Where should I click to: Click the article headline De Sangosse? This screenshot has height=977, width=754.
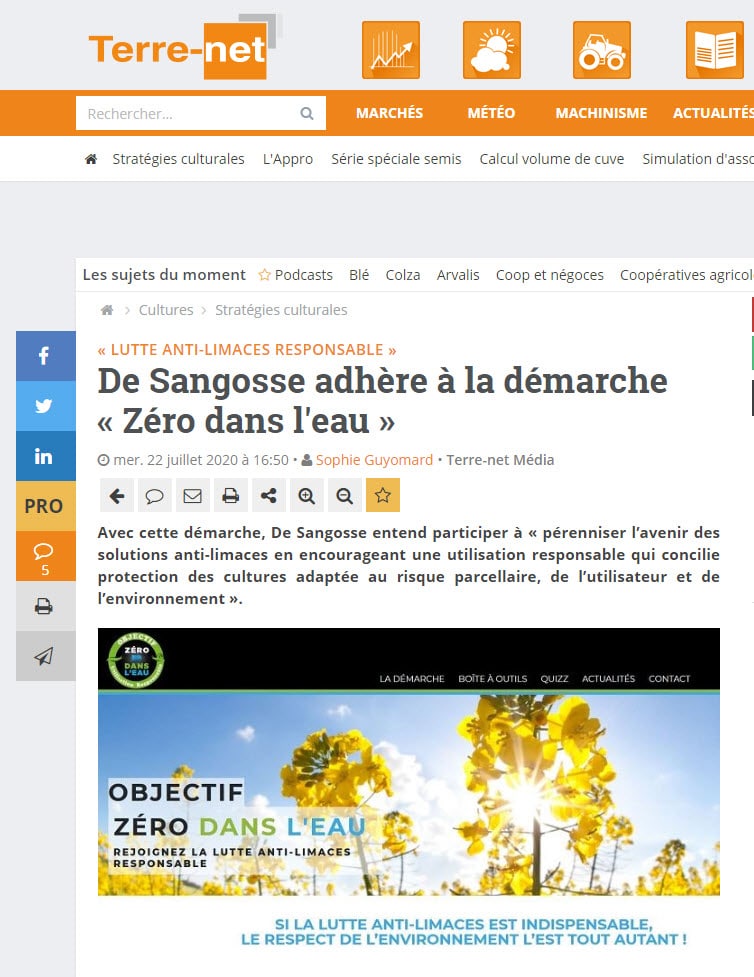click(383, 401)
